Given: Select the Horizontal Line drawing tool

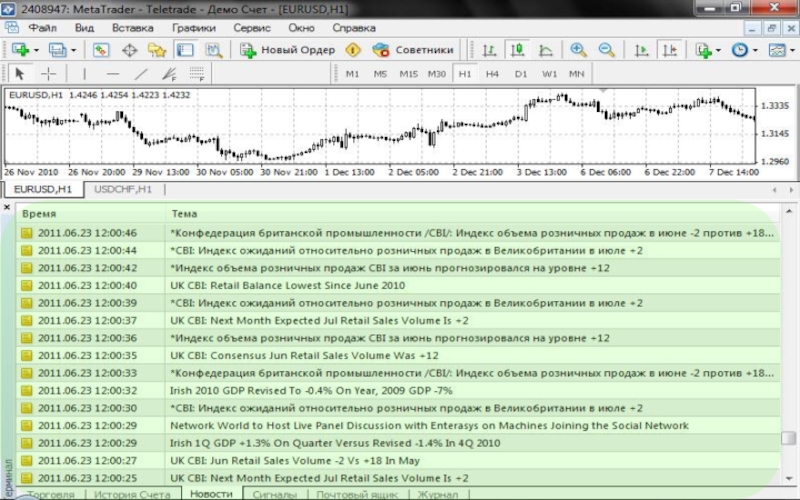Looking at the screenshot, I should (113, 74).
